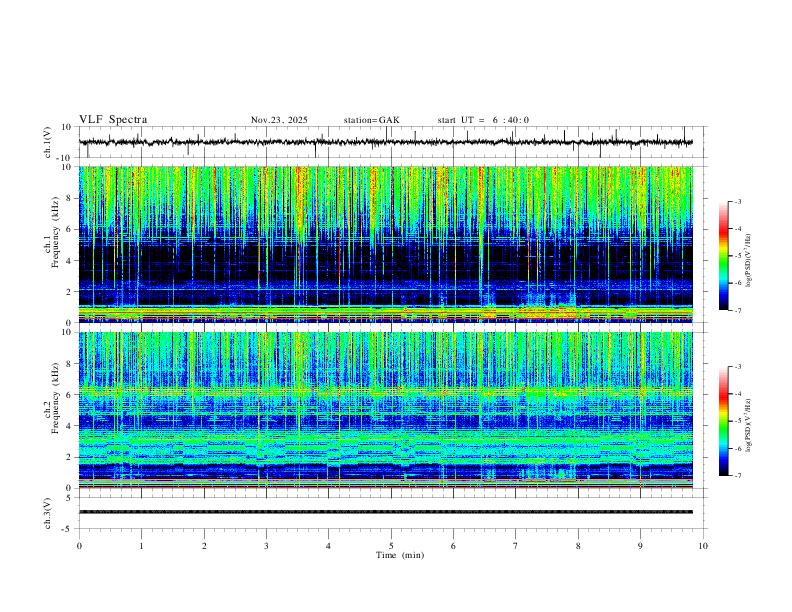
Task: Click the "ch.1(V)" waveform axis label
Action: 48,142
